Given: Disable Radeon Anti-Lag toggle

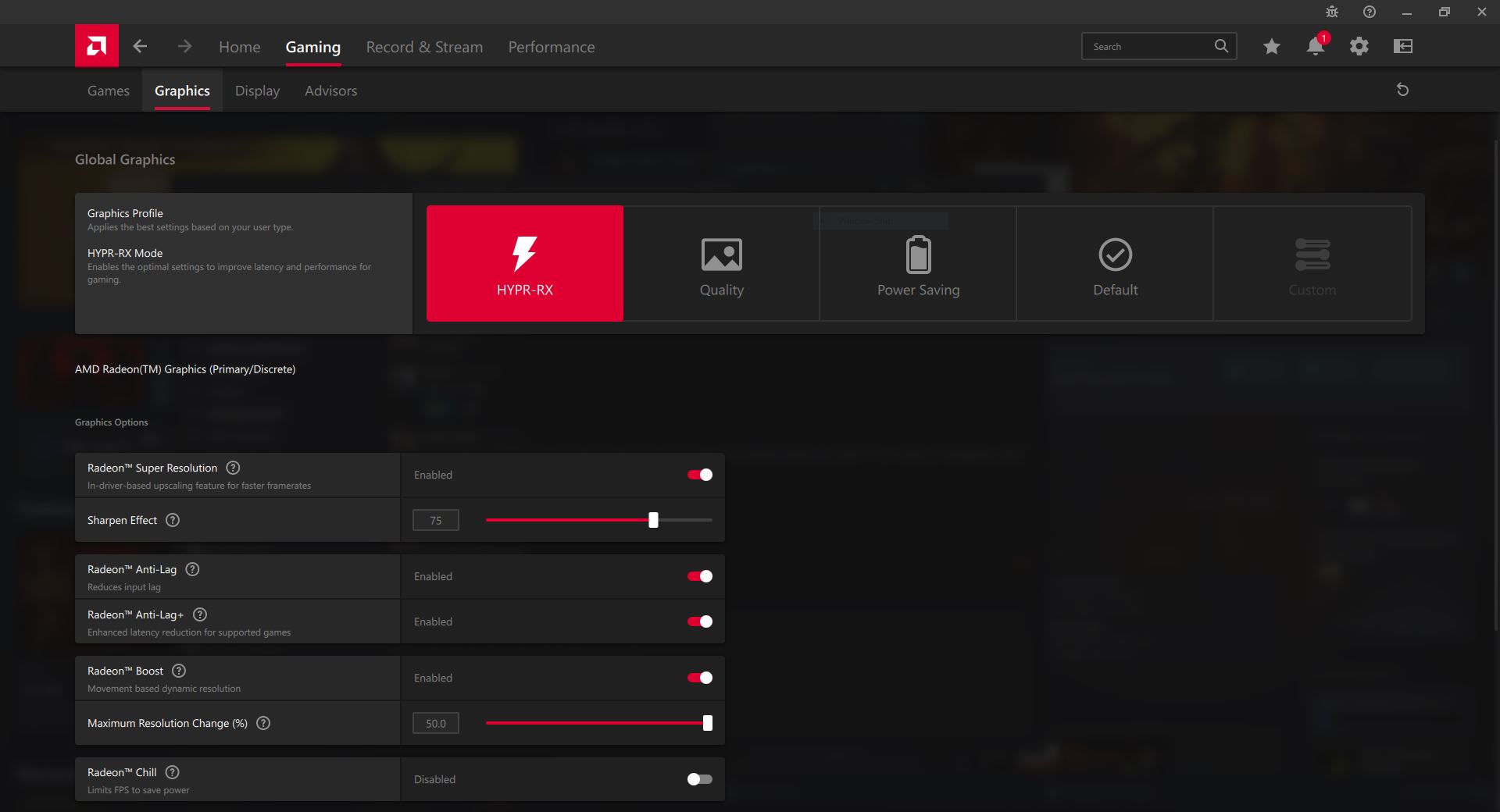Looking at the screenshot, I should click(x=699, y=576).
